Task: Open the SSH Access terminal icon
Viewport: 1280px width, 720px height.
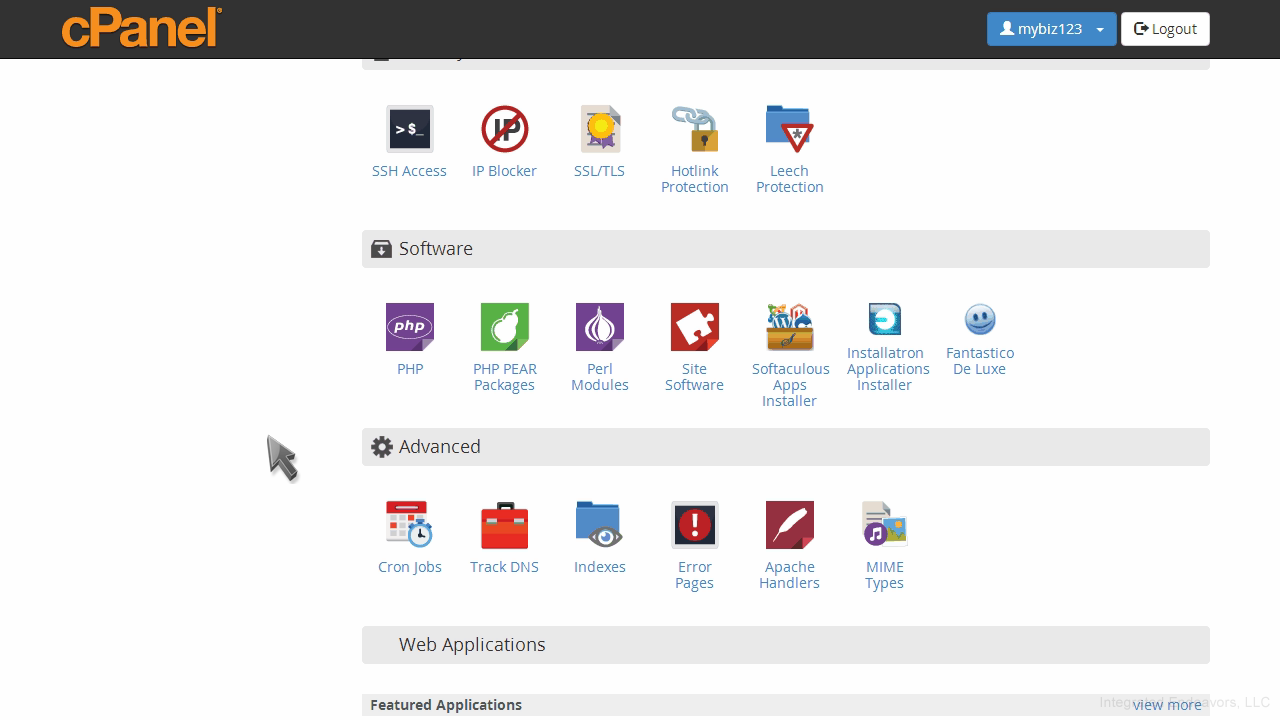Action: click(409, 129)
